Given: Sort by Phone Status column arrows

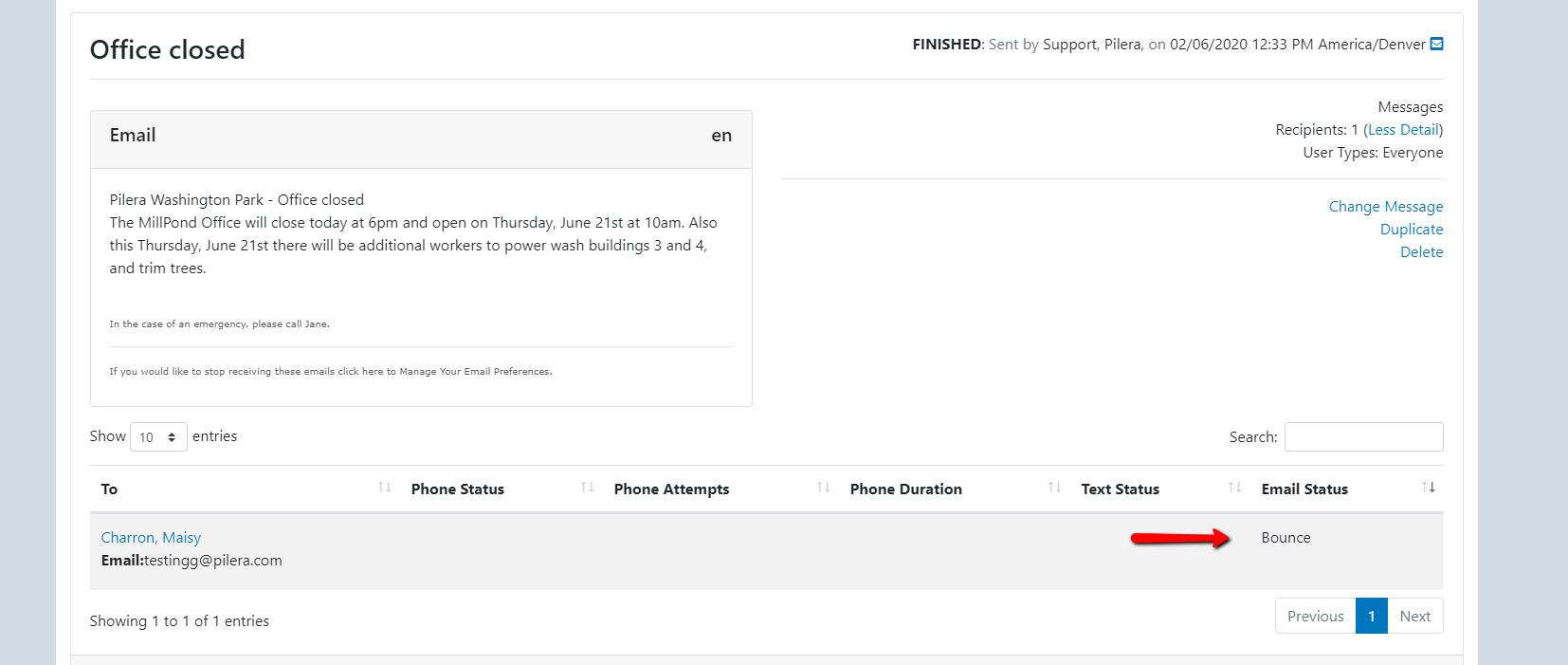Looking at the screenshot, I should 587,488.
